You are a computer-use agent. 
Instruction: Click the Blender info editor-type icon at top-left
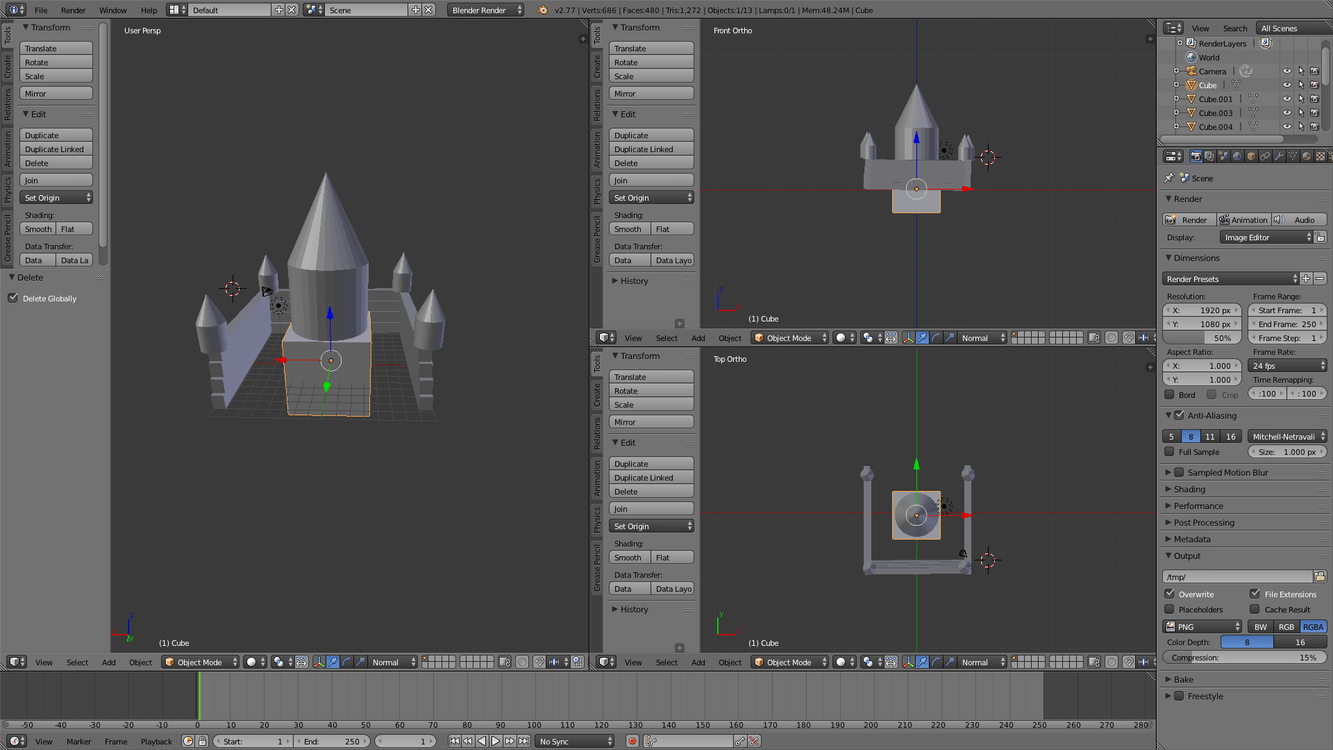point(15,10)
